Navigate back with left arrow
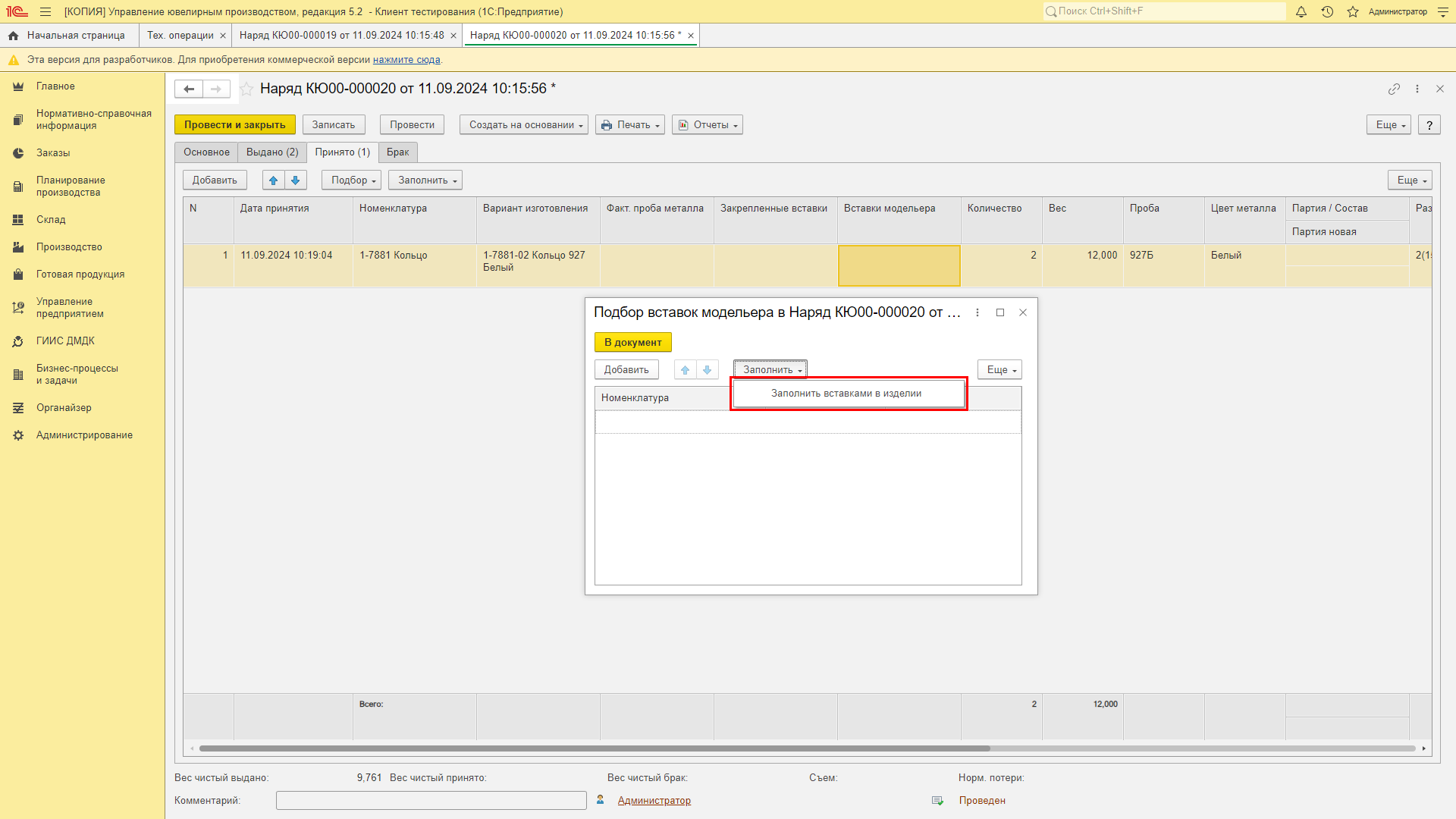The width and height of the screenshot is (1456, 819). (189, 89)
